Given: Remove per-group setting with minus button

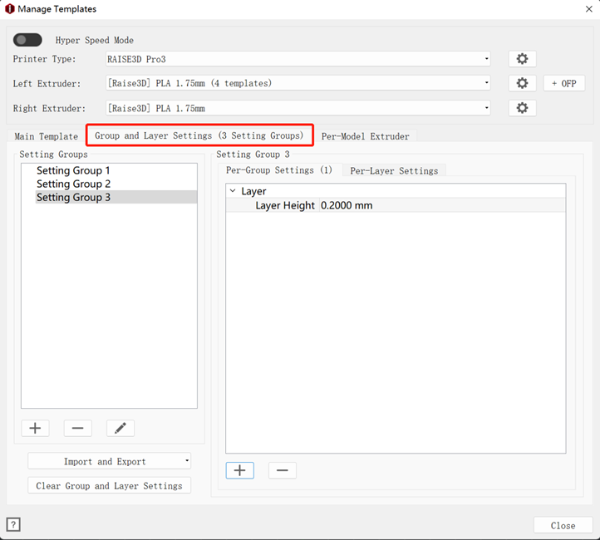Looking at the screenshot, I should (282, 470).
